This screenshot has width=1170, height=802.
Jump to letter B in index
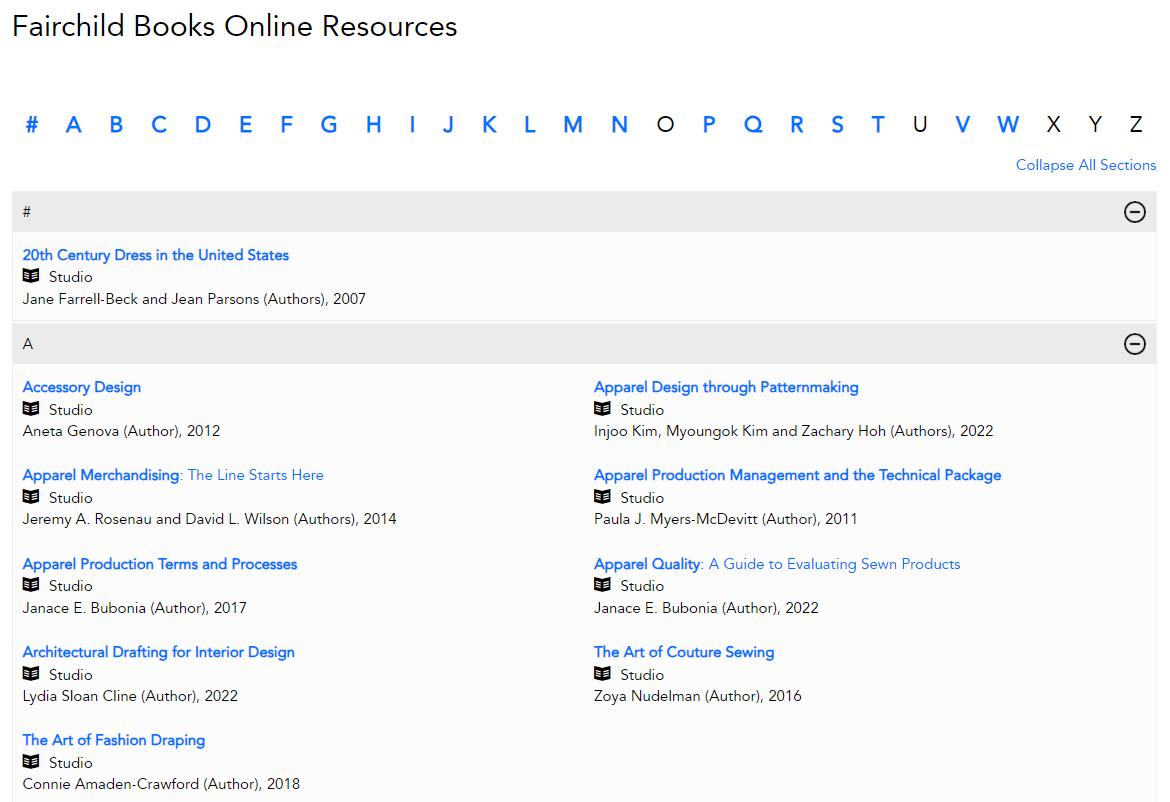click(116, 124)
